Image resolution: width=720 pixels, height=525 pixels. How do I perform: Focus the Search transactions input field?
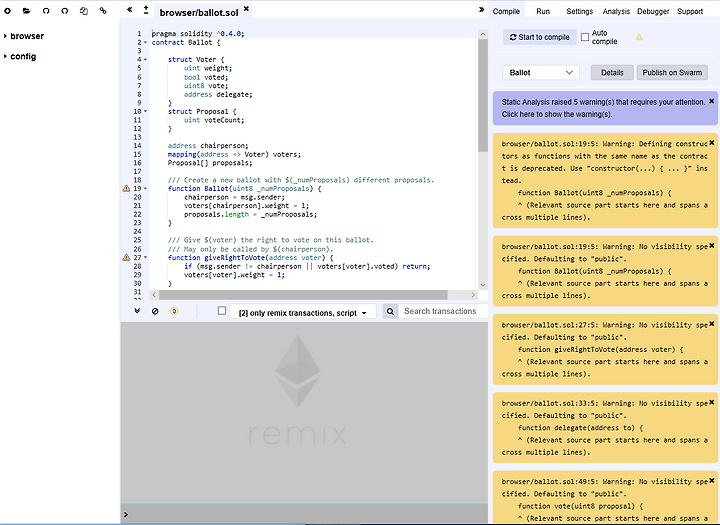tap(443, 311)
